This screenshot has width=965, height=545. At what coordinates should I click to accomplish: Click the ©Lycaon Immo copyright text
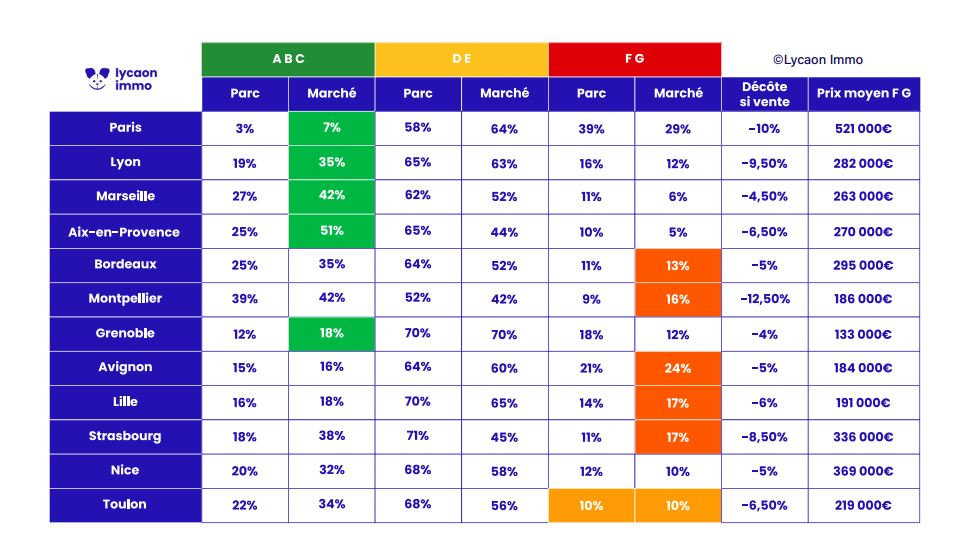(817, 60)
